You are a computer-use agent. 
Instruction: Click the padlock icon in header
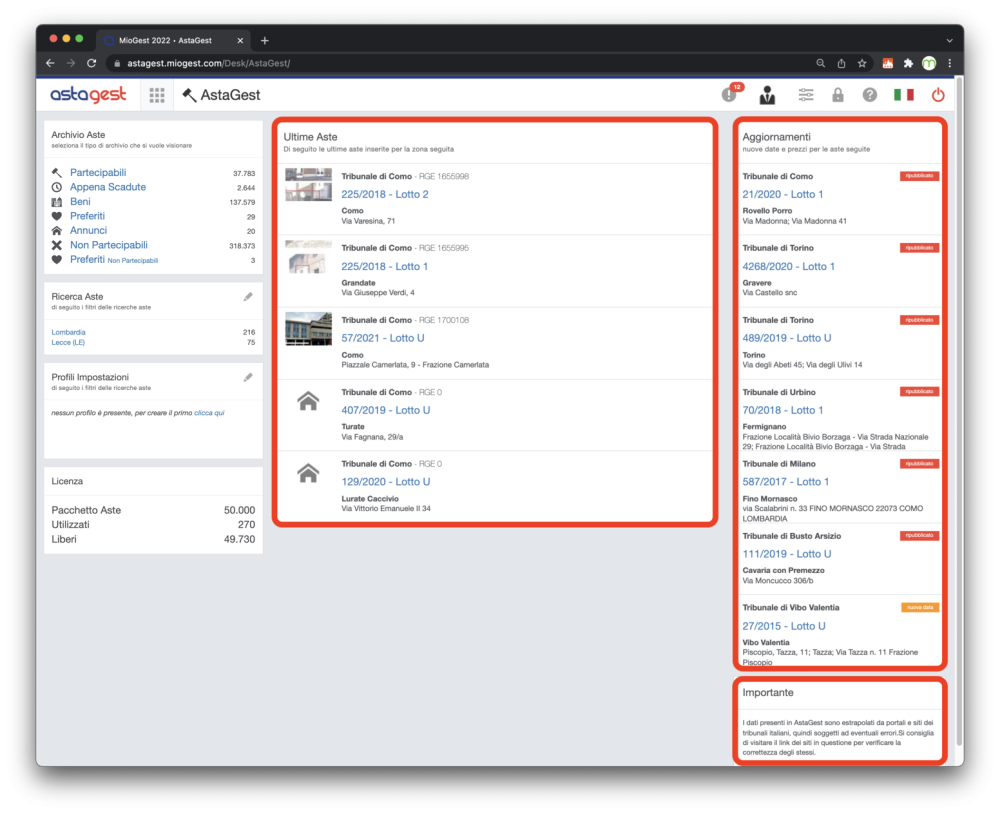point(838,95)
